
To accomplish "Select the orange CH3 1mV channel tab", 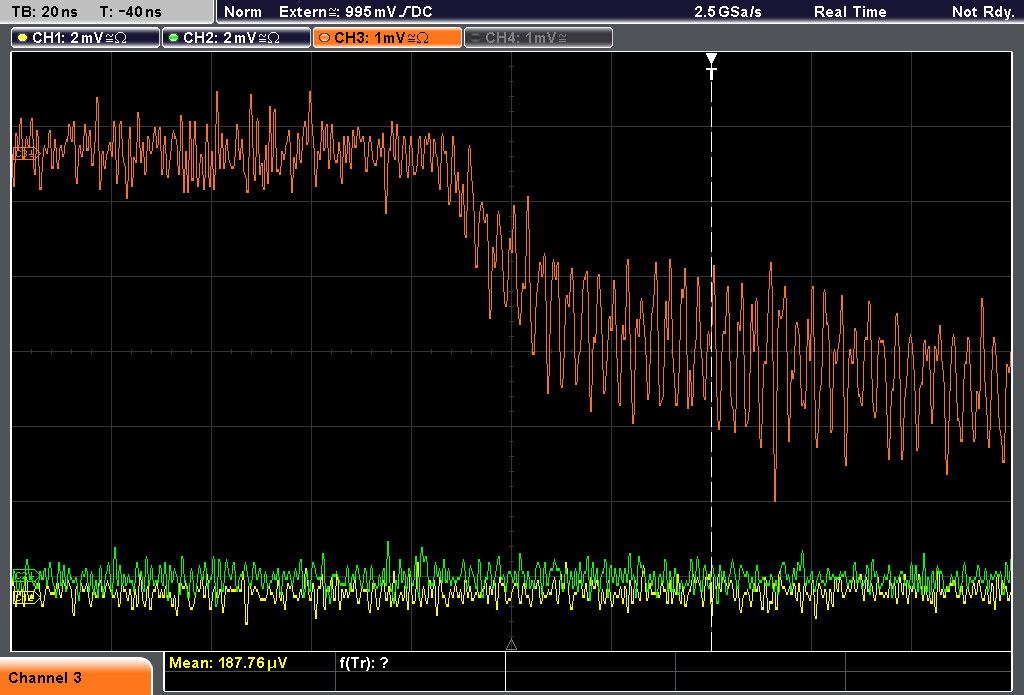I will tap(387, 38).
